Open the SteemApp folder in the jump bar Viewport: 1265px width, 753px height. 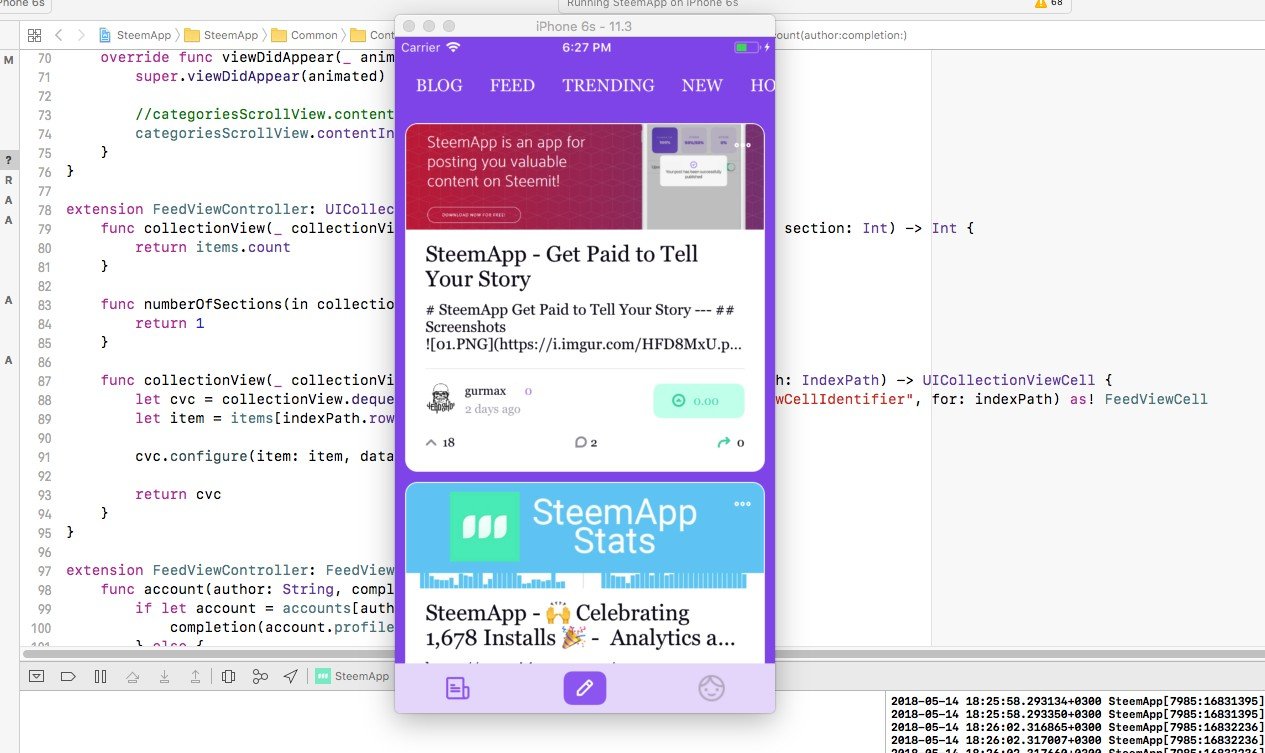[222, 35]
